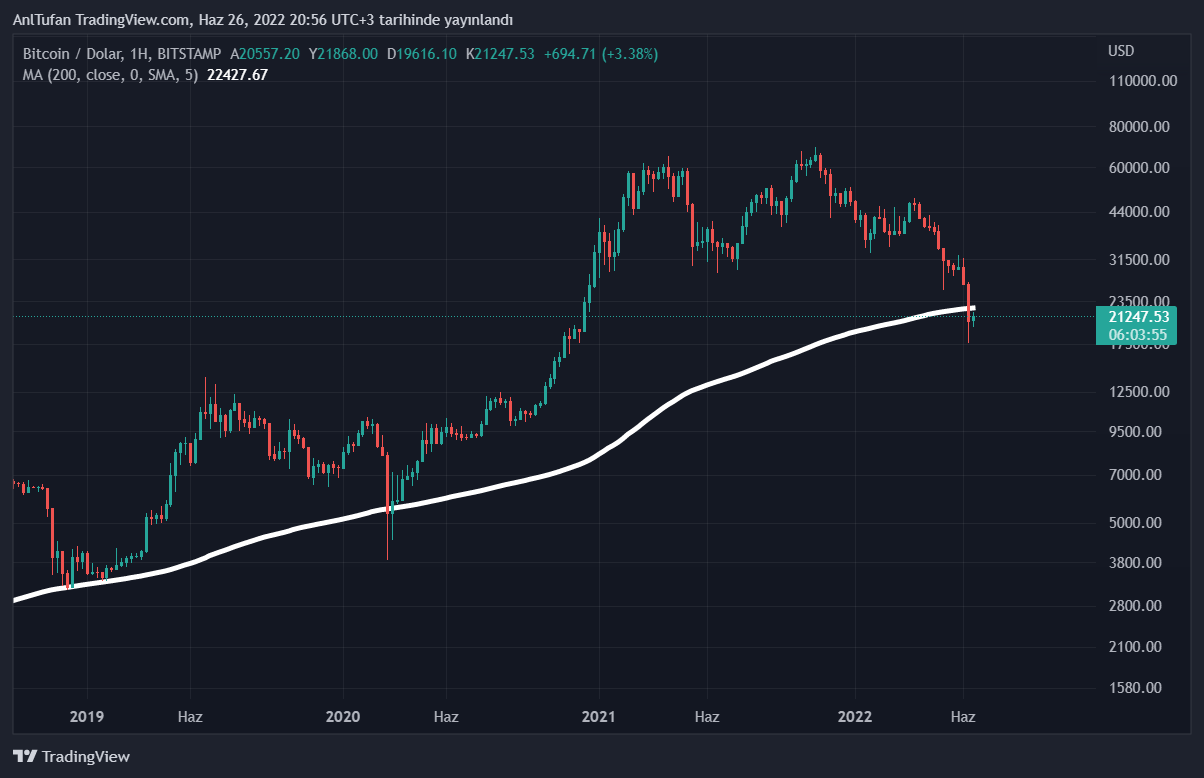The width and height of the screenshot is (1204, 778).
Task: Click the low price value D19616.10
Action: [x=422, y=53]
